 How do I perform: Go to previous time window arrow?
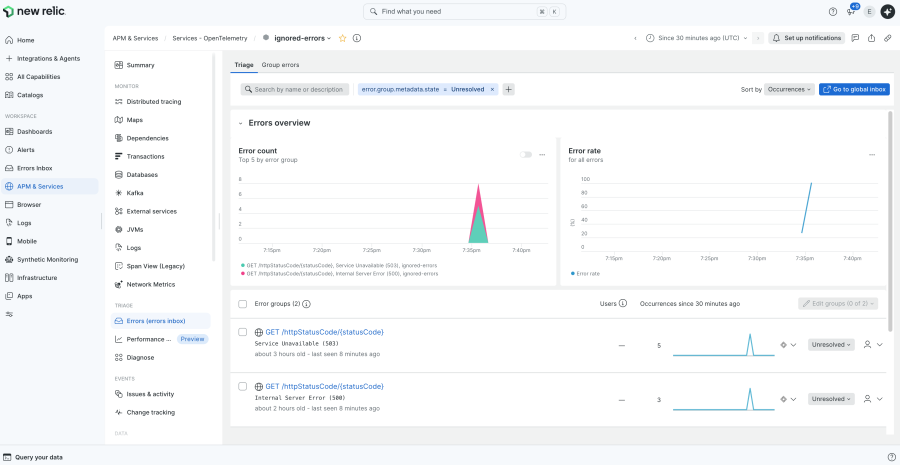[x=635, y=38]
